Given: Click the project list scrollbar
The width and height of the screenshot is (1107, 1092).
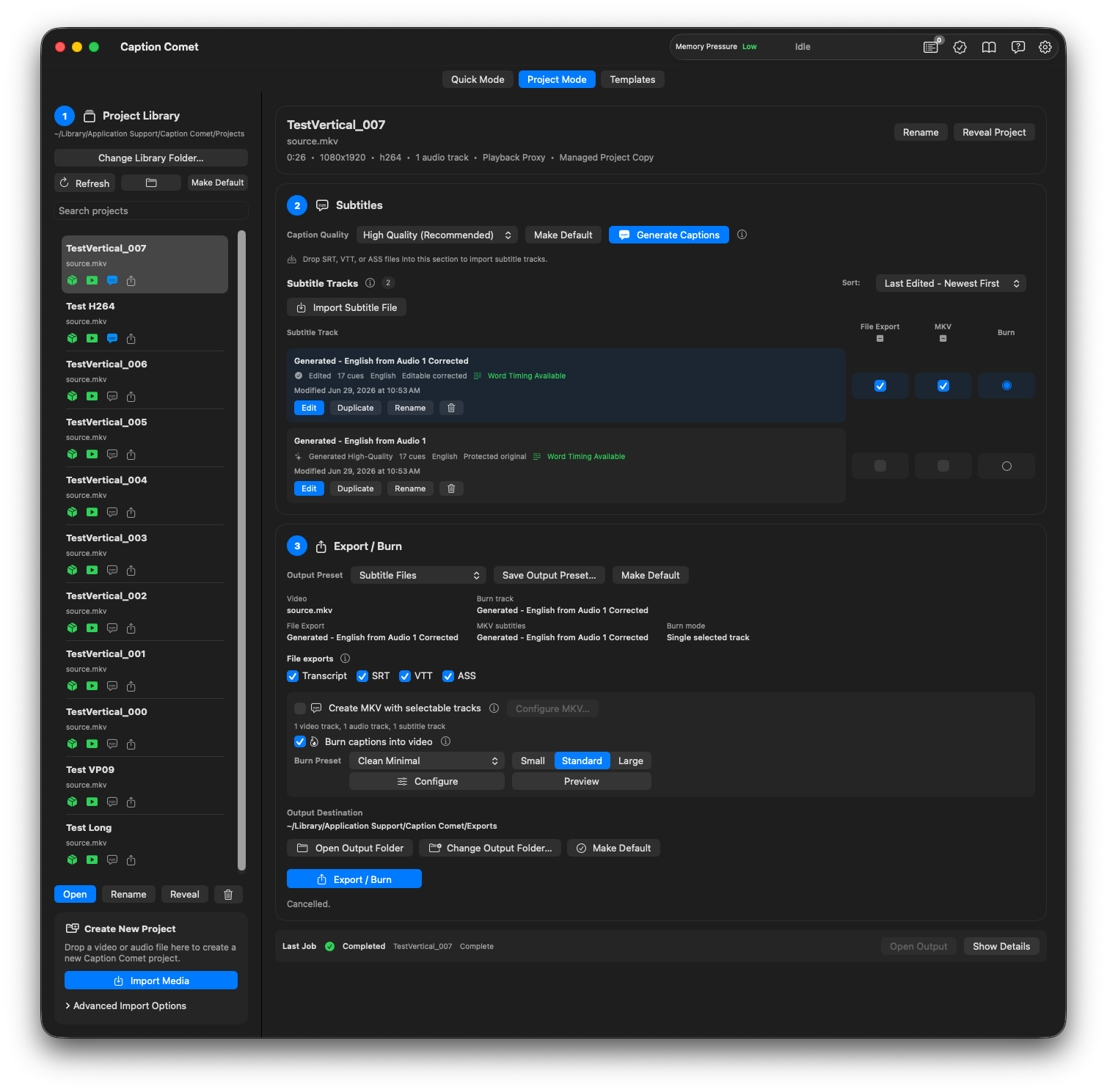Looking at the screenshot, I should pyautogui.click(x=241, y=550).
